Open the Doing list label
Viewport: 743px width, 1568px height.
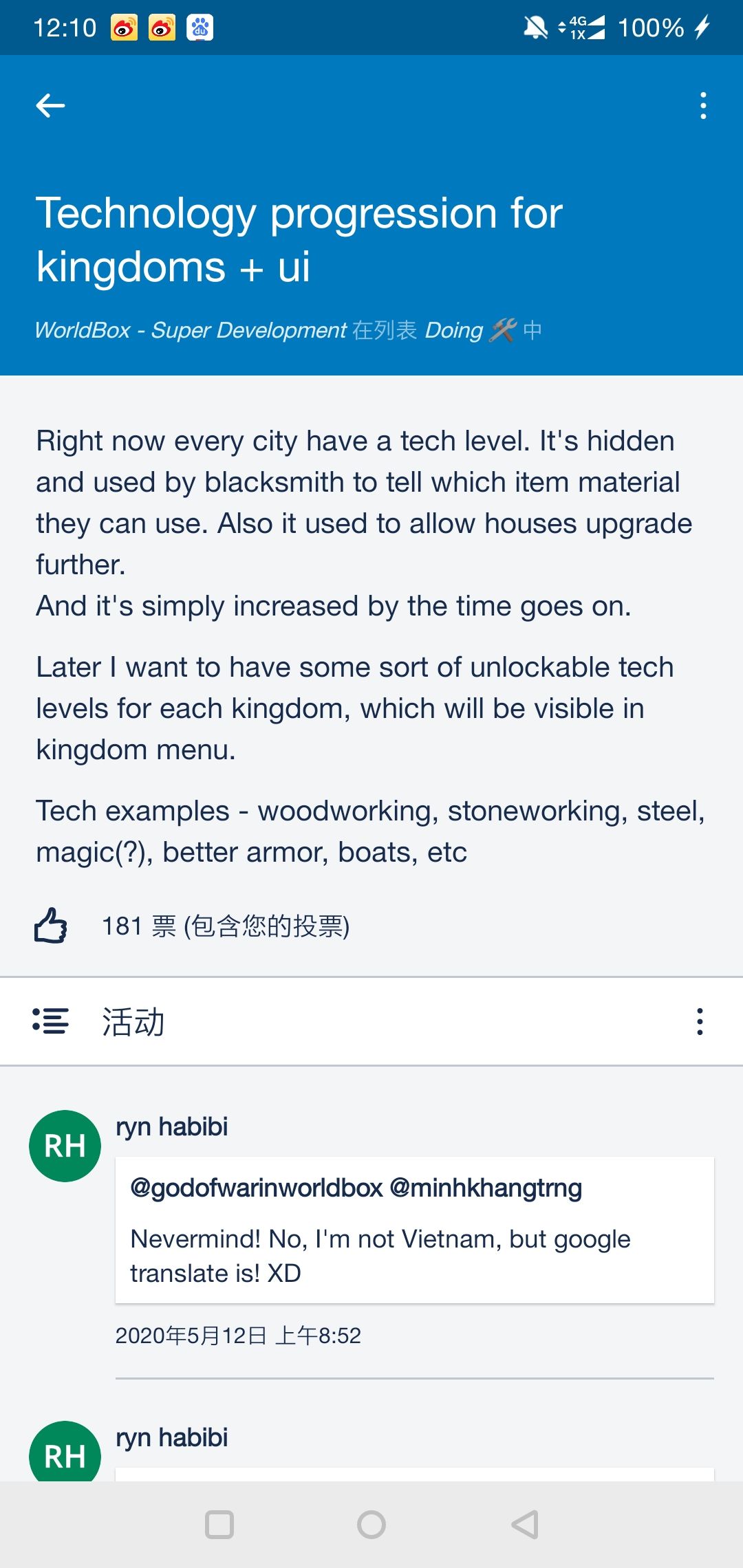453,330
